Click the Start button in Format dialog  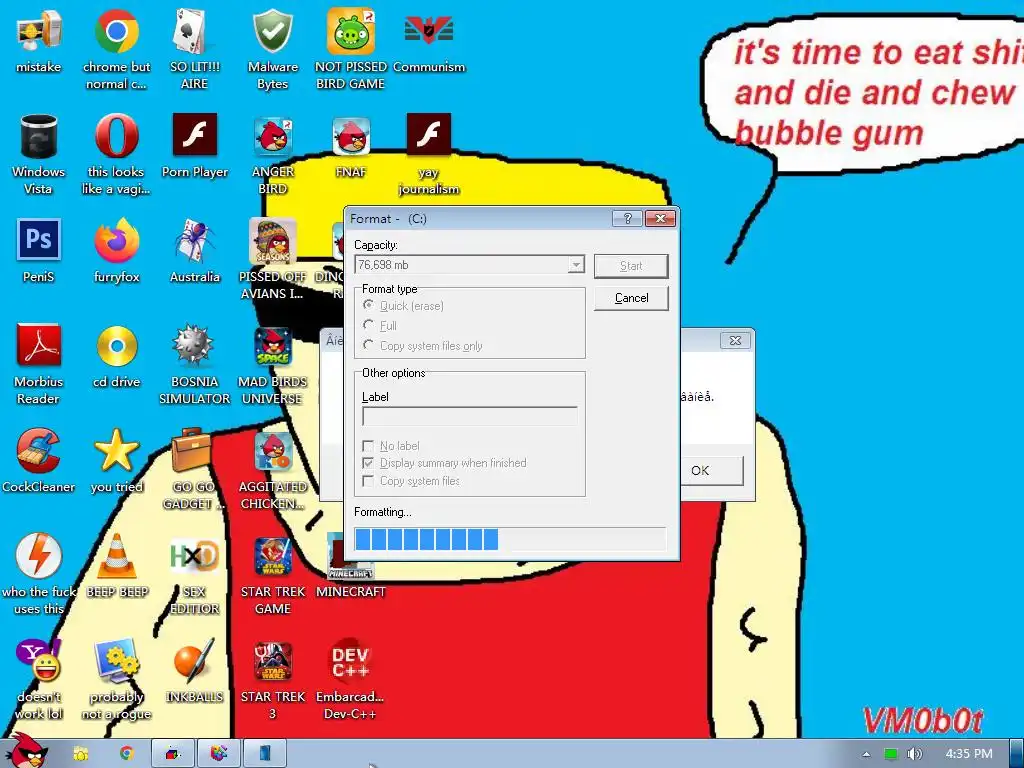631,266
